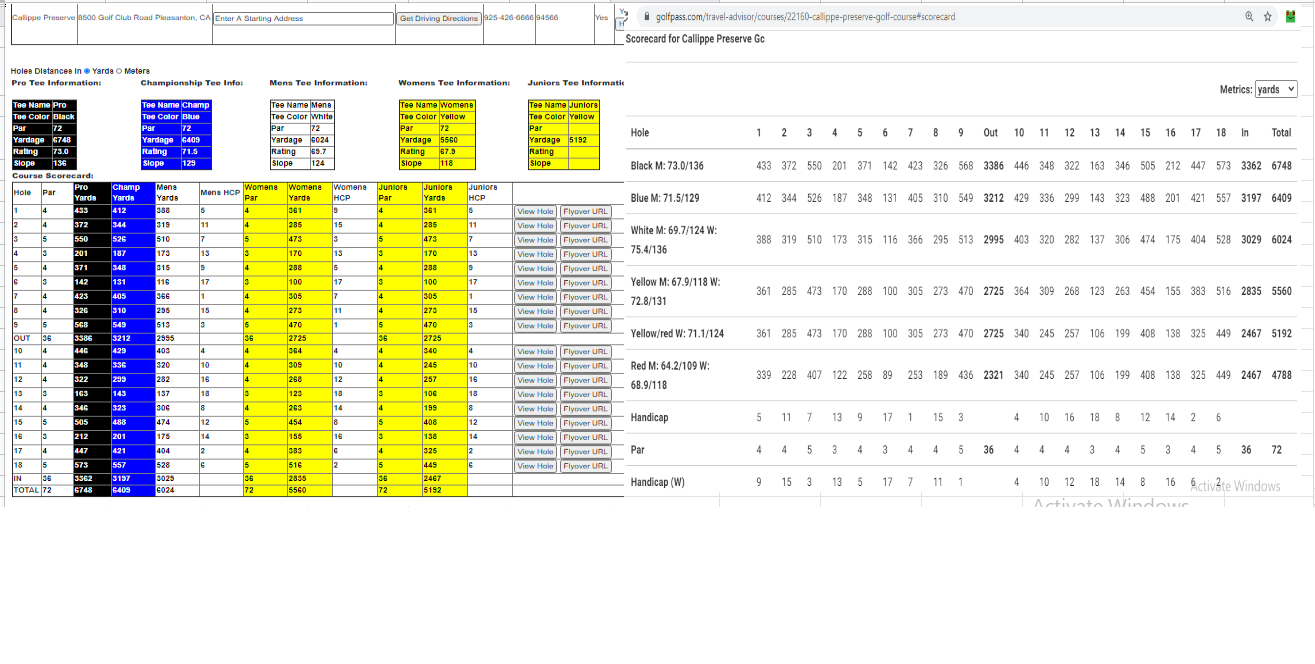This screenshot has height=664, width=1315.
Task: Click the Get Driving Directions button
Action: pyautogui.click(x=439, y=18)
